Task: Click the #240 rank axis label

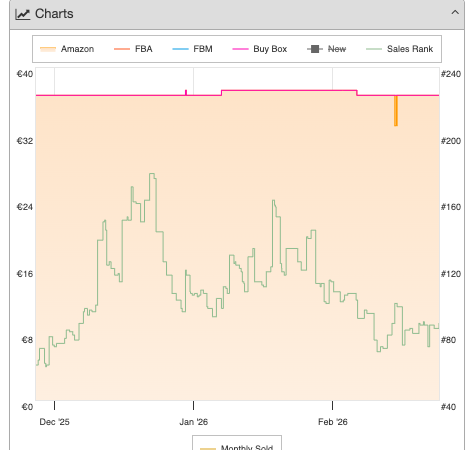Action: click(451, 74)
